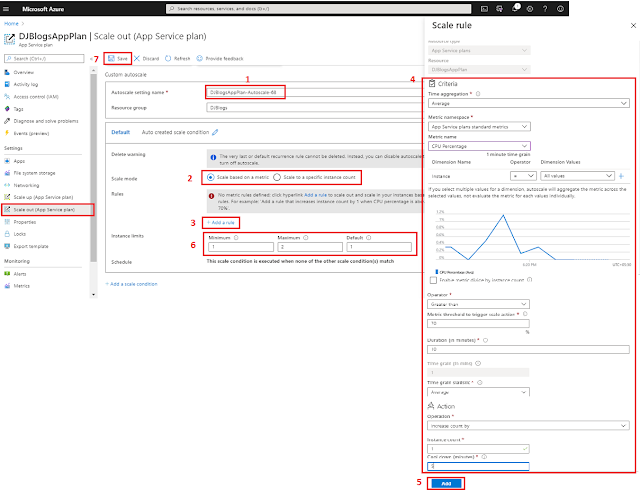Viewport: 640px width, 499px height.
Task: Collapse the sidebar with the chevron
Action: pyautogui.click(x=91, y=59)
